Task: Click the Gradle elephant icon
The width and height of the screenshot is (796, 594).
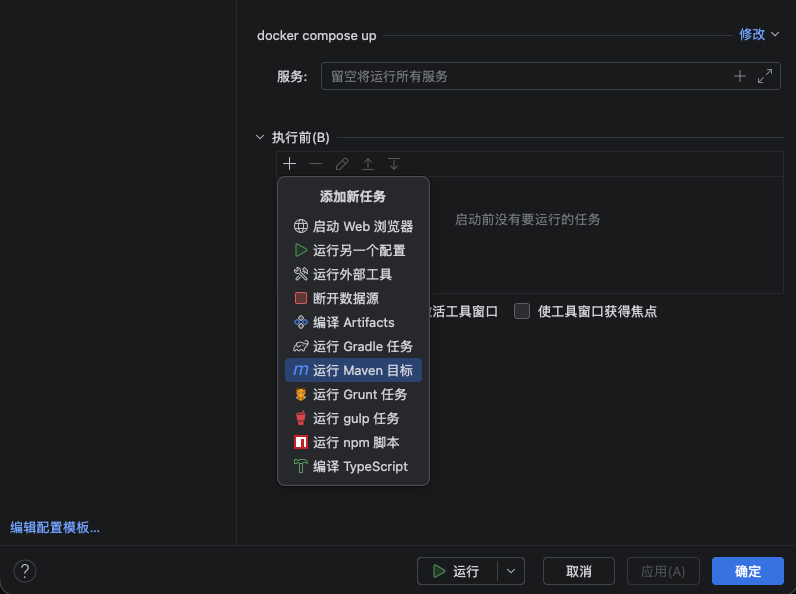Action: pos(301,346)
